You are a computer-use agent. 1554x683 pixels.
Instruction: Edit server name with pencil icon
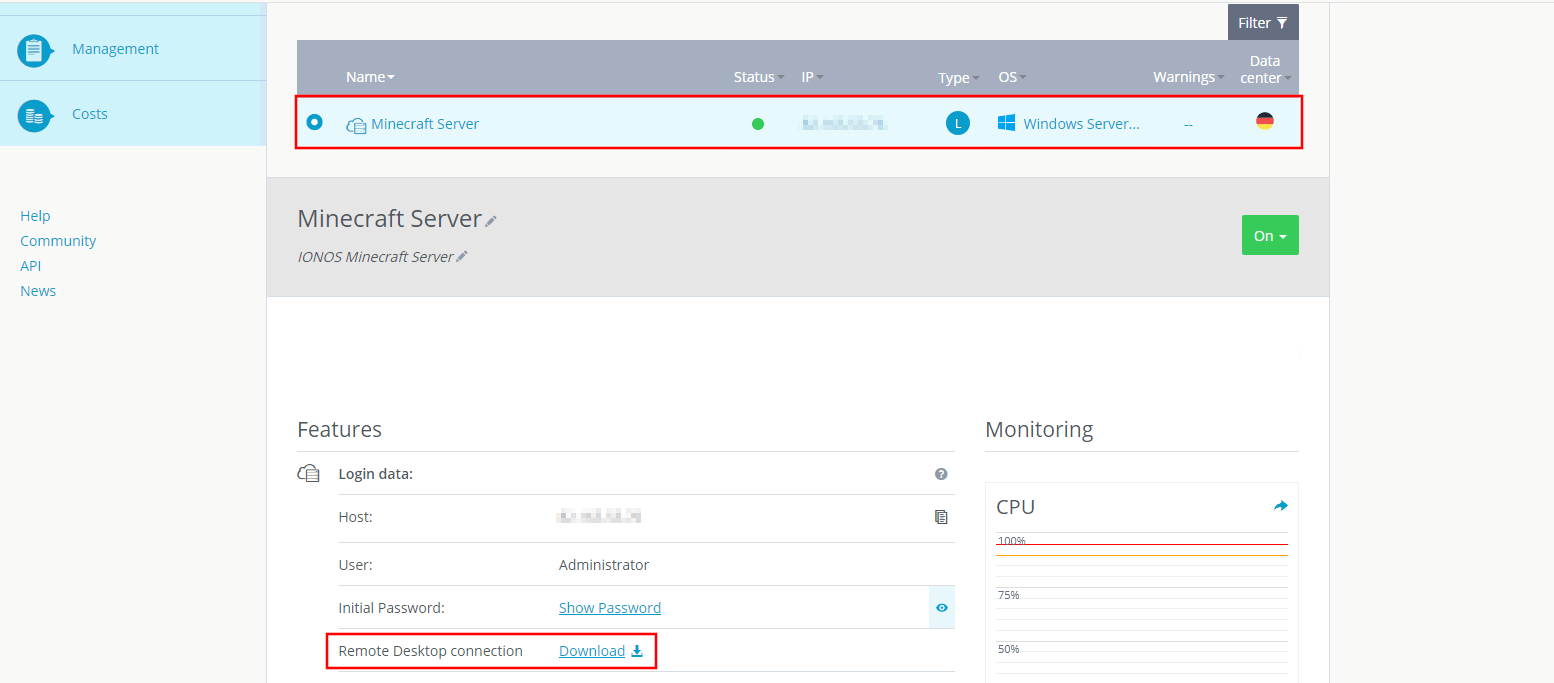point(491,221)
